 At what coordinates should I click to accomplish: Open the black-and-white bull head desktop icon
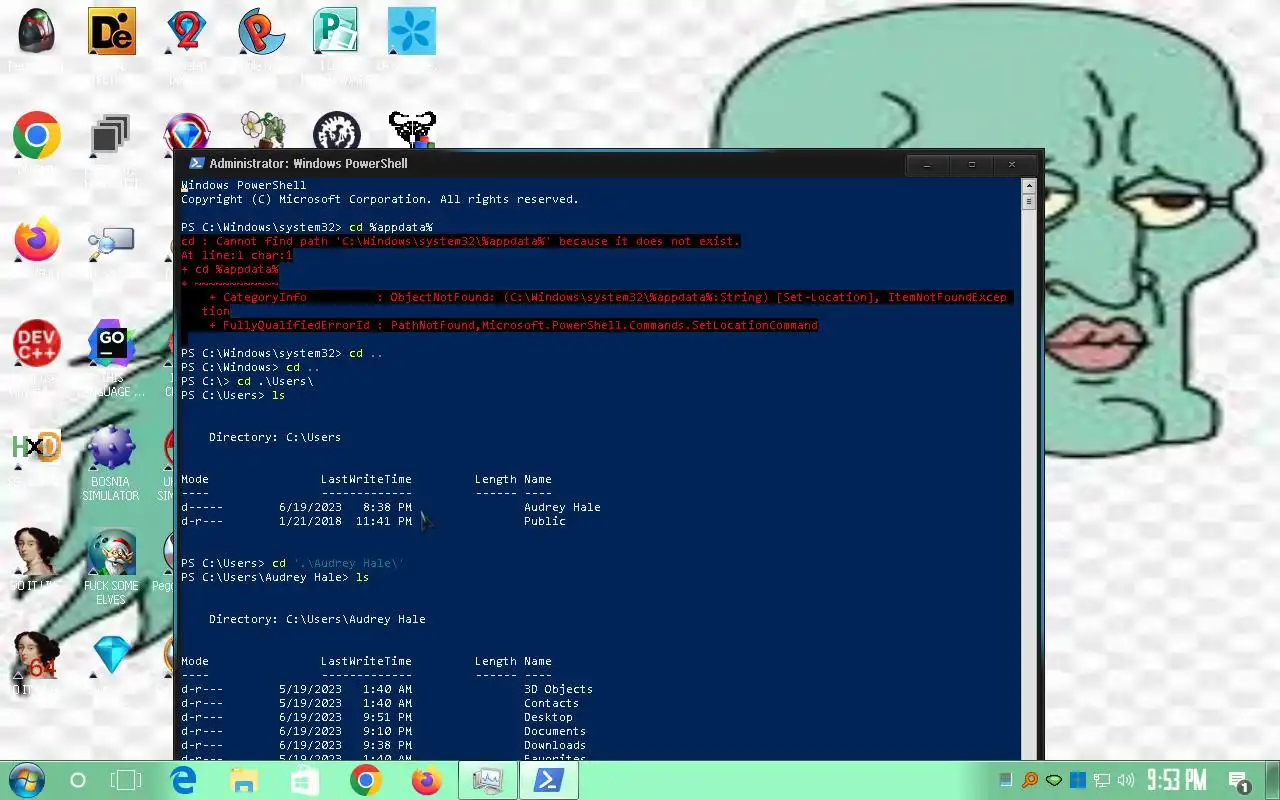point(411,129)
